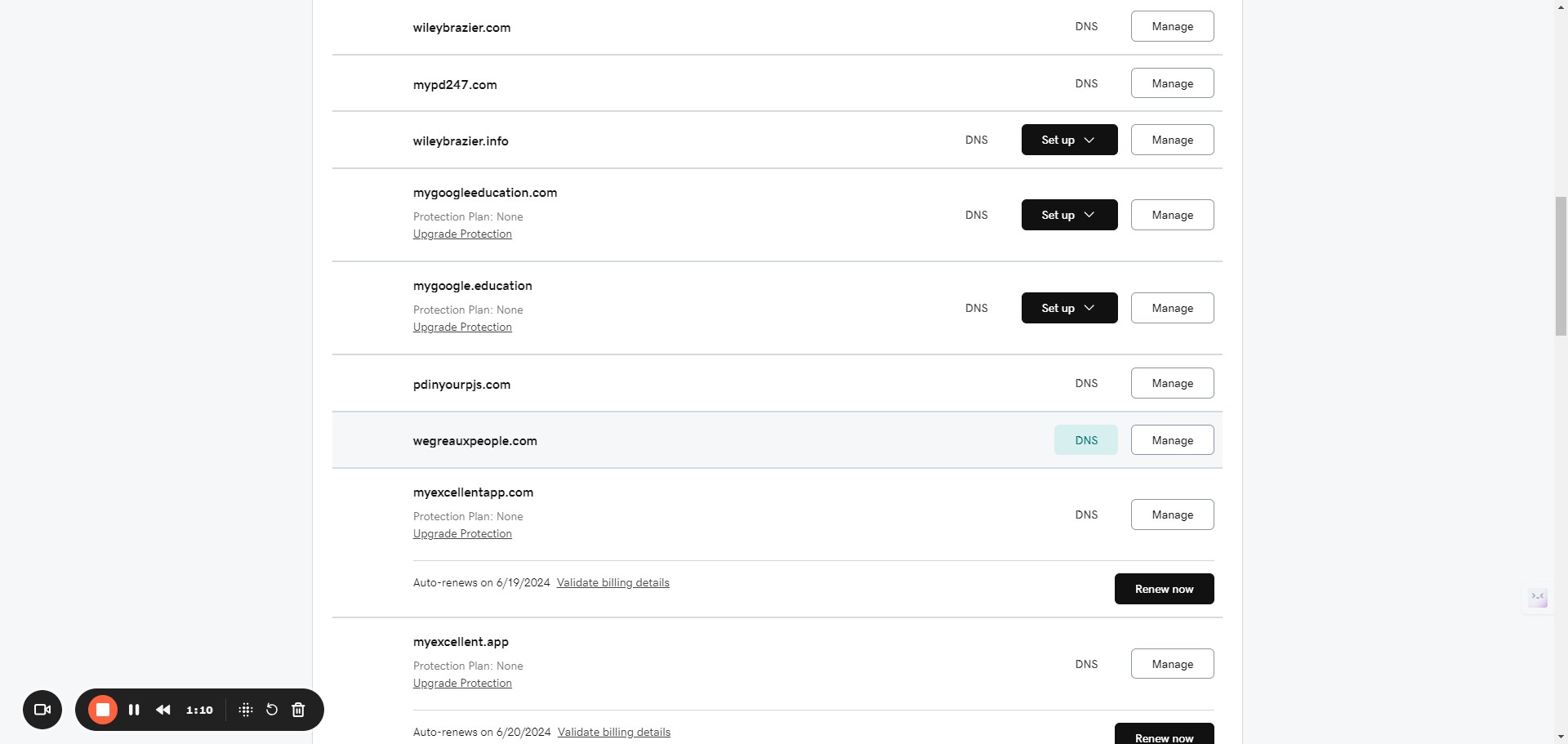The height and width of the screenshot is (744, 1568).
Task: Expand Set up dropdown for wileybrazier.info
Action: click(x=1069, y=140)
